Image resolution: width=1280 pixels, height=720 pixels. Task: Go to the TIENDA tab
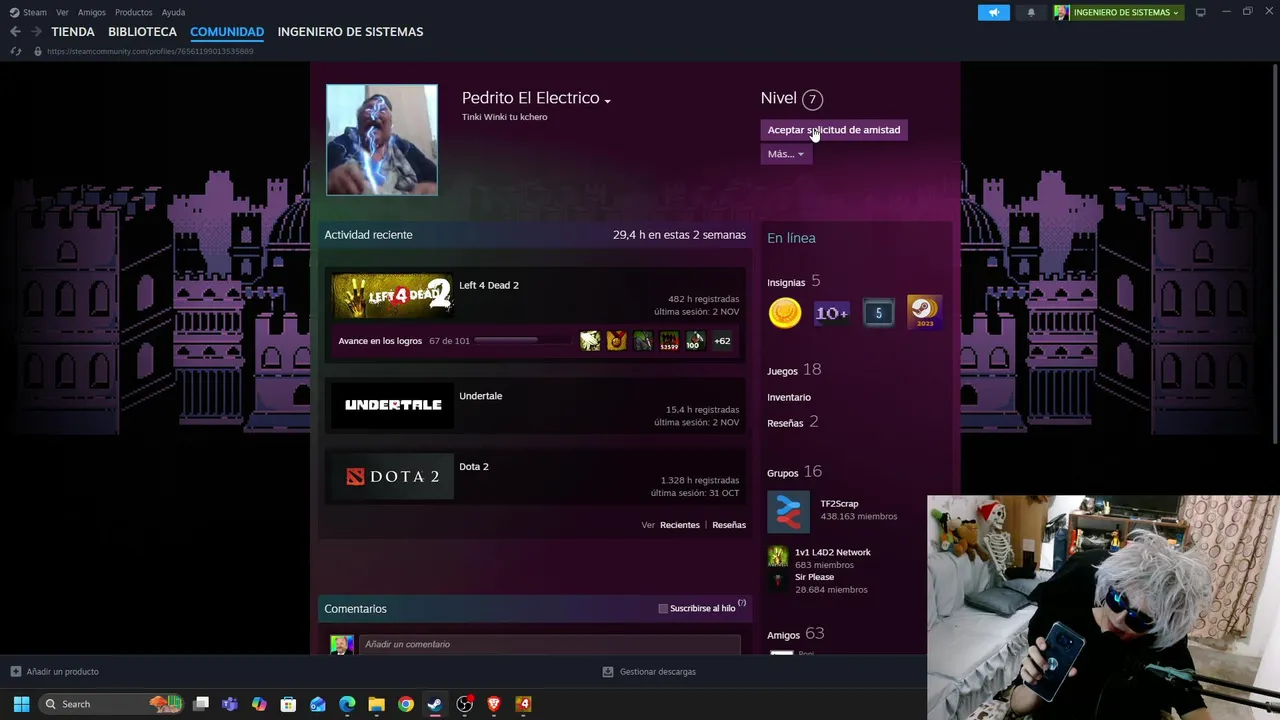[x=73, y=32]
